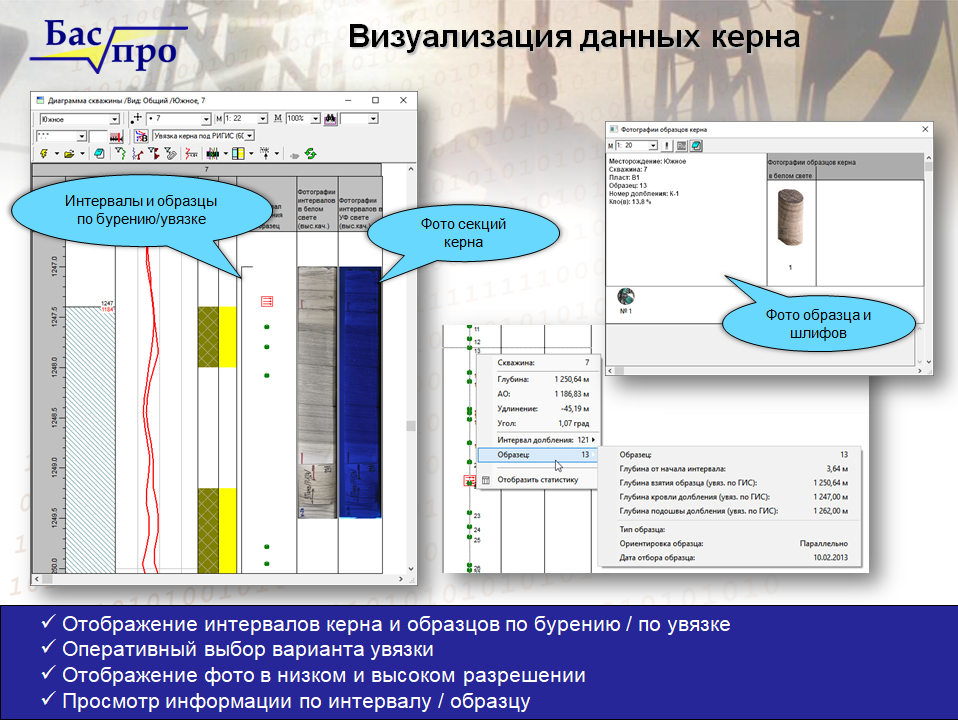Select the Образец 13 context menu entry
Viewport: 958px width, 720px height.
click(x=538, y=455)
